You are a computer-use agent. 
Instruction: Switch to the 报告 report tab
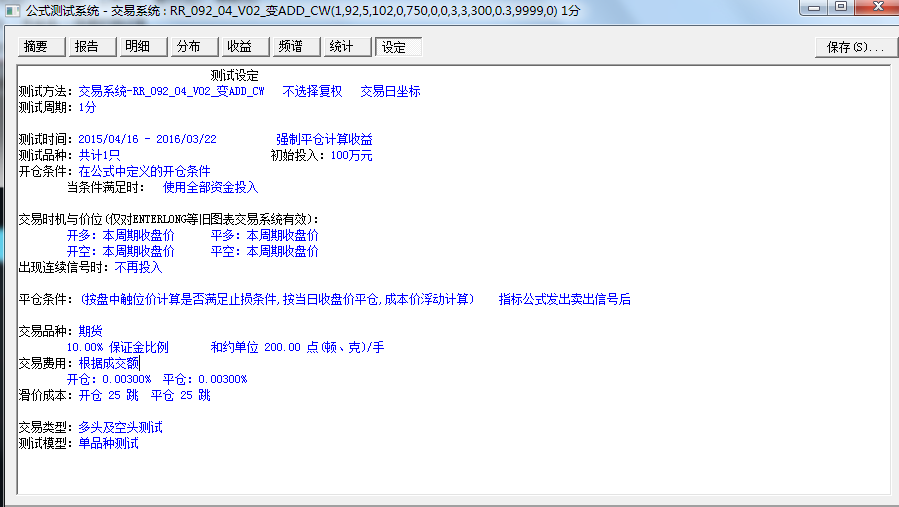coord(87,47)
